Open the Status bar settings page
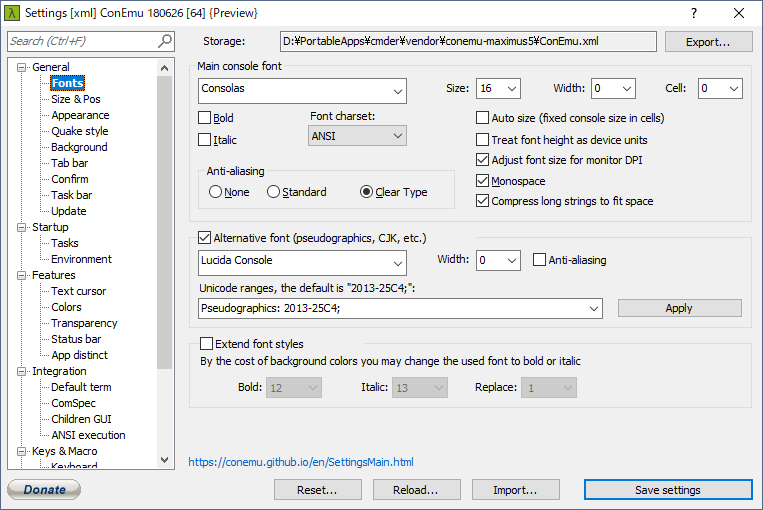The image size is (763, 510). point(76,339)
